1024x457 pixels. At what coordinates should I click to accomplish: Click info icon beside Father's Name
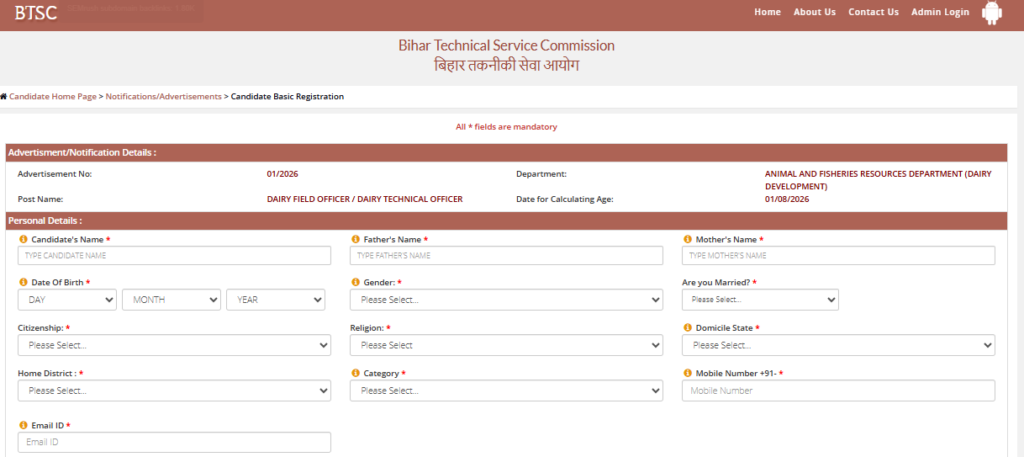tap(355, 240)
